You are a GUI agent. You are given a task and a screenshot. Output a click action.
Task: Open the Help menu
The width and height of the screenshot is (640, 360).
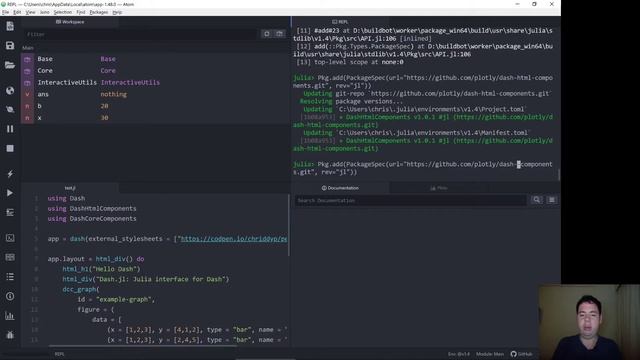pos(117,12)
